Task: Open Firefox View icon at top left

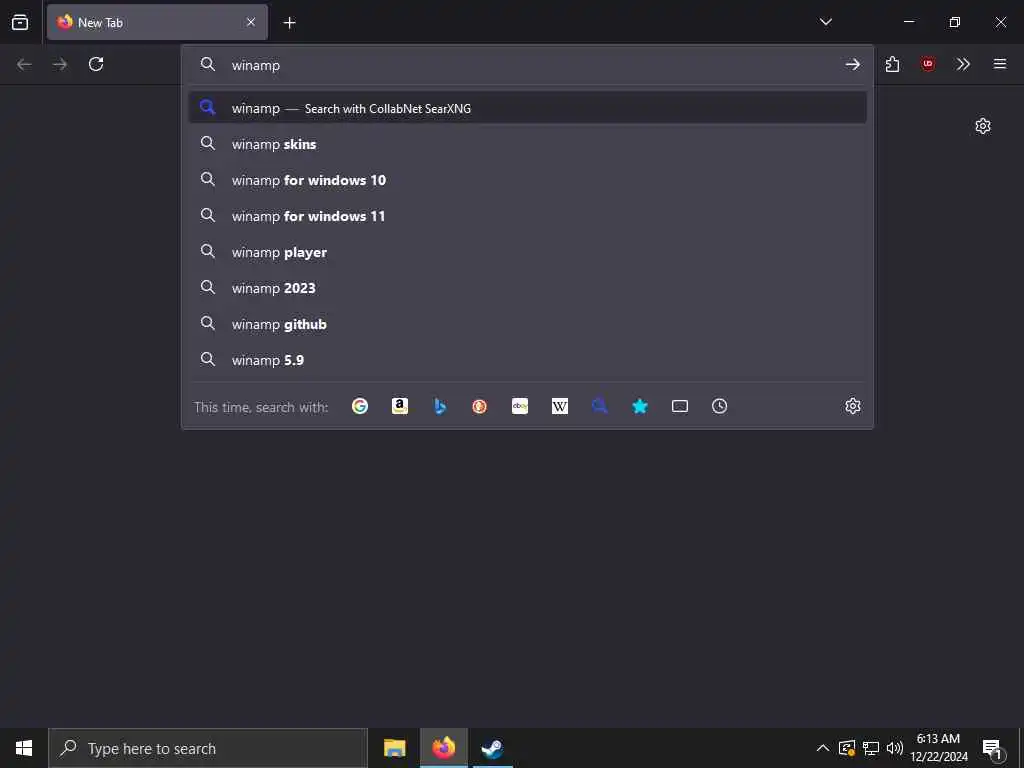Action: point(20,22)
